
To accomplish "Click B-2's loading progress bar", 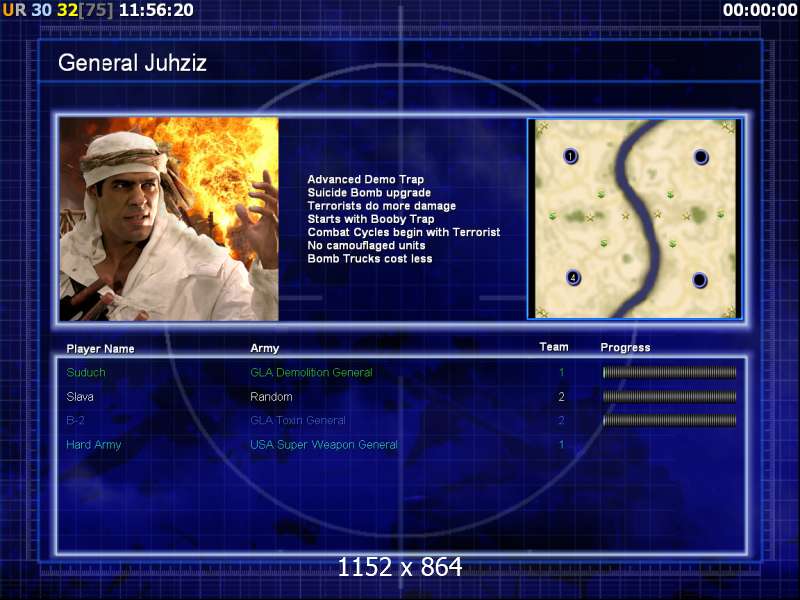I will coord(669,420).
